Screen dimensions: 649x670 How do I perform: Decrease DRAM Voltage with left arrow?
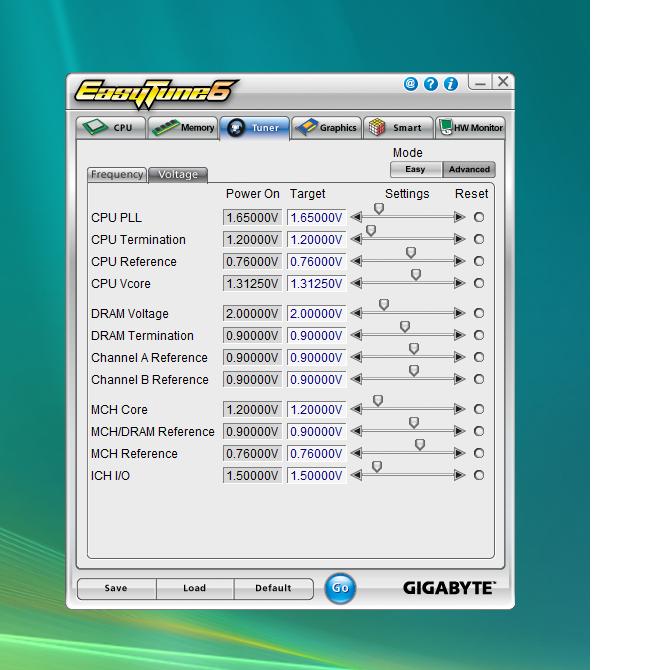pos(356,313)
